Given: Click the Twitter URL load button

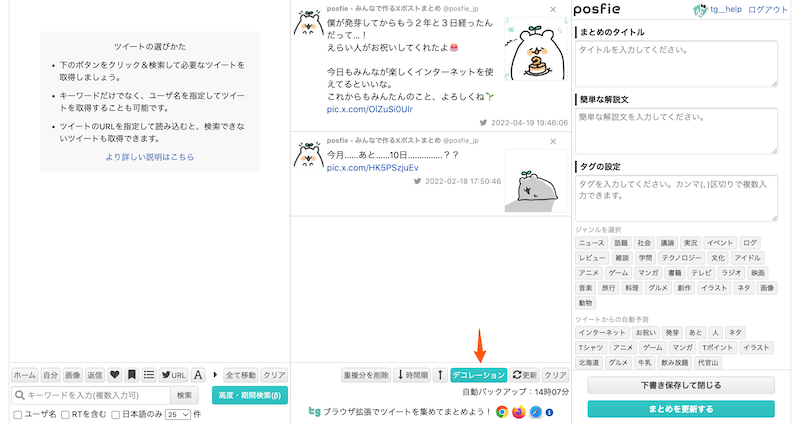Looking at the screenshot, I should [174, 375].
